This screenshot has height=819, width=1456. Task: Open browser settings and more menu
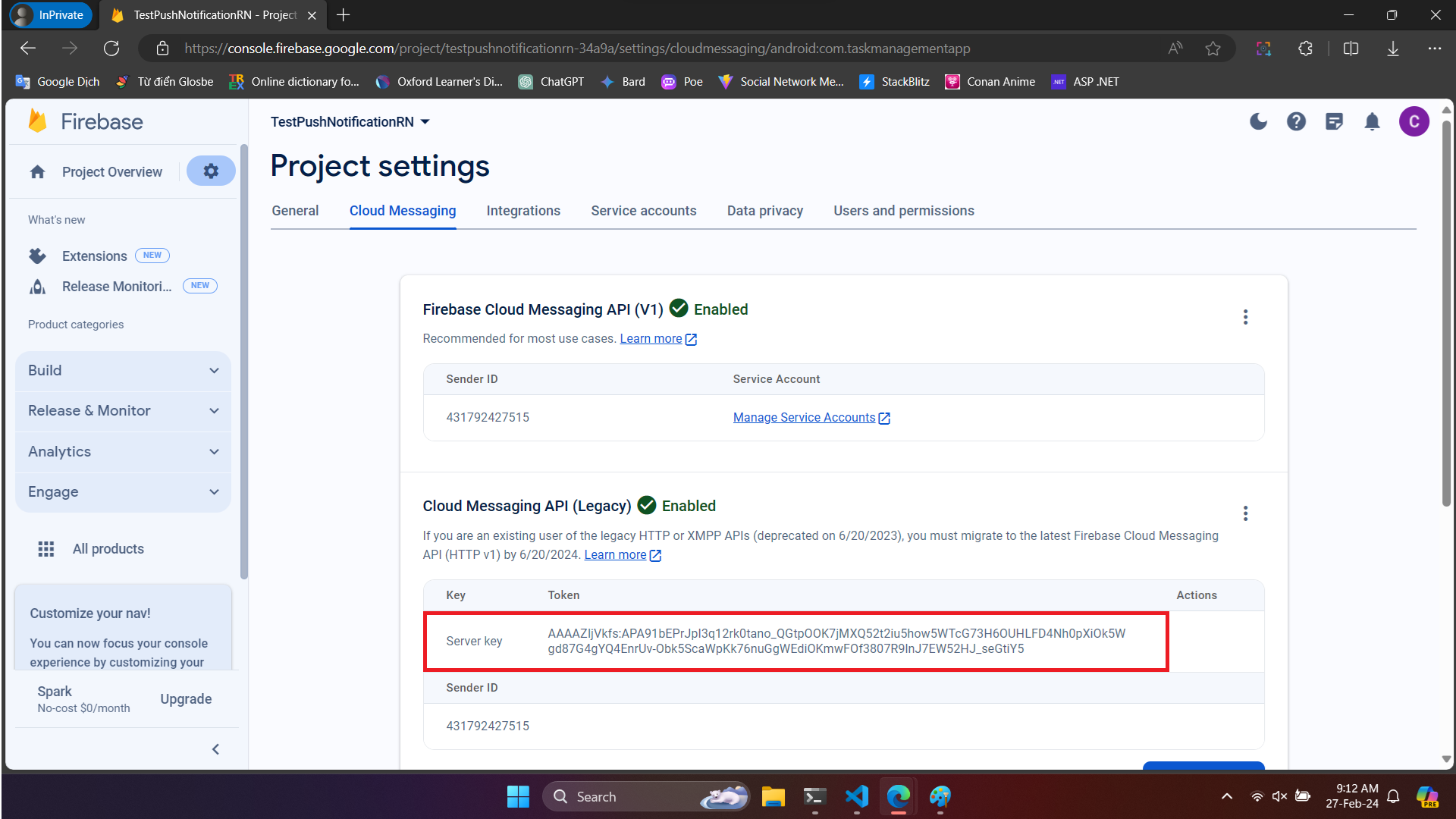coord(1434,49)
